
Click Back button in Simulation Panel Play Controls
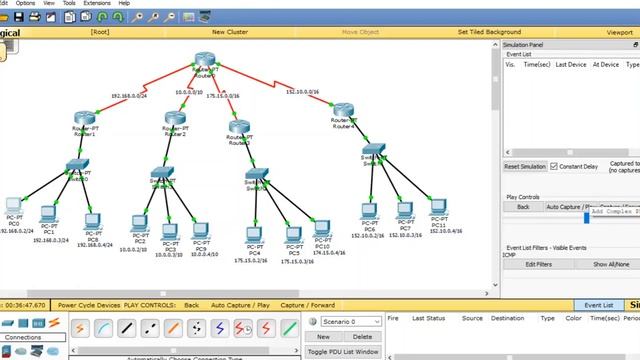coord(523,207)
